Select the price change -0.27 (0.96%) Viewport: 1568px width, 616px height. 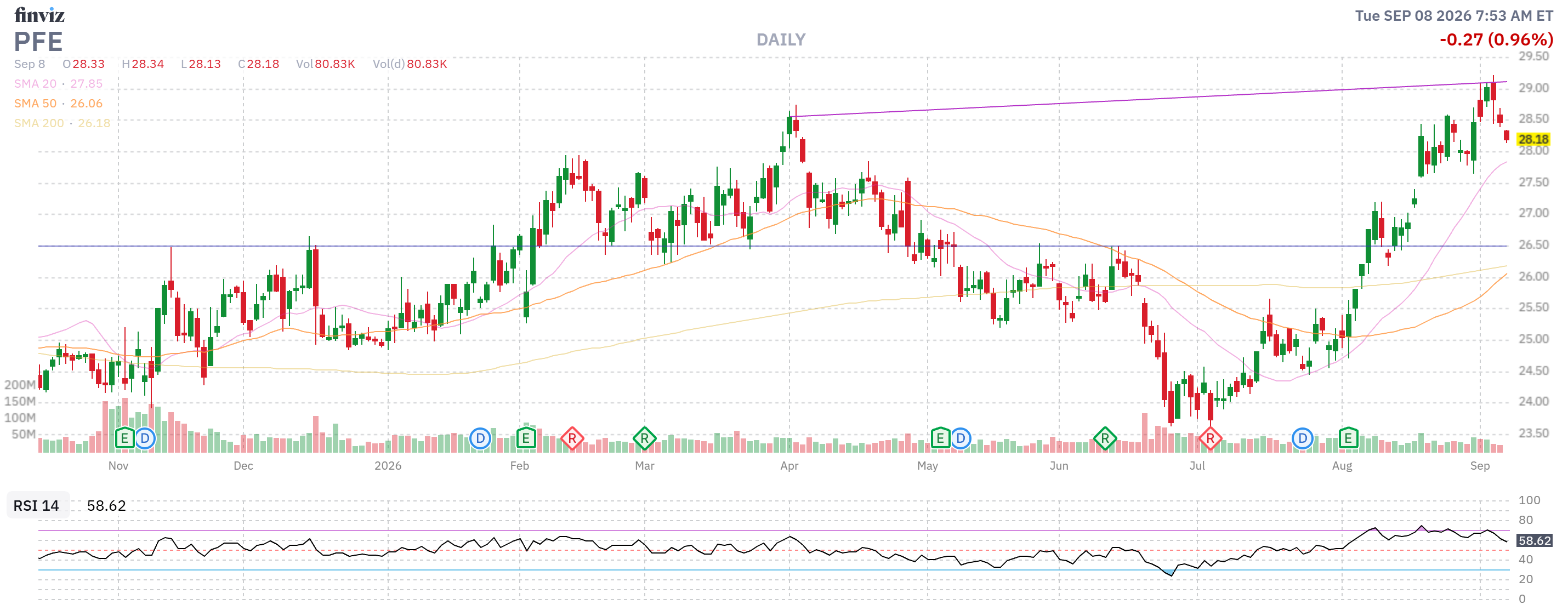click(x=1496, y=39)
